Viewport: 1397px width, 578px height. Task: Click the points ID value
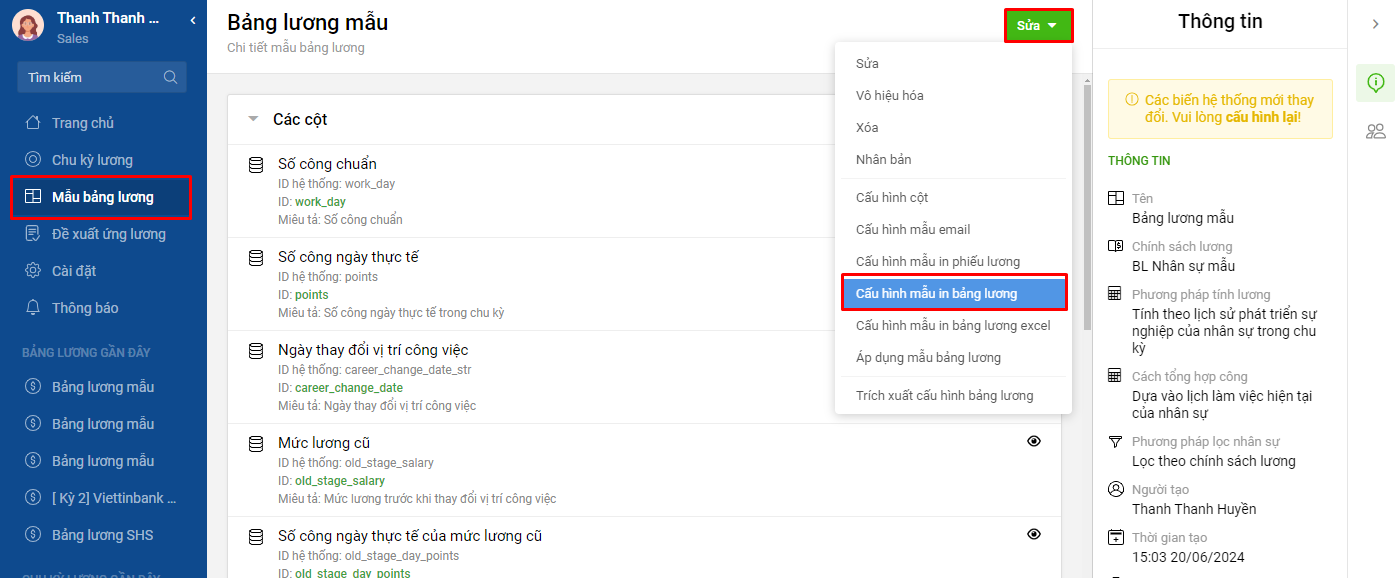[312, 295]
